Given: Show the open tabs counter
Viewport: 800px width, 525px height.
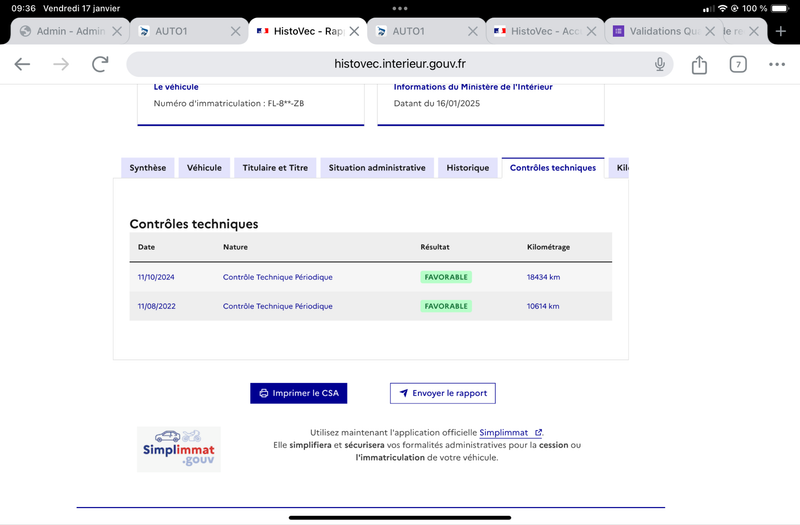Looking at the screenshot, I should coord(738,64).
